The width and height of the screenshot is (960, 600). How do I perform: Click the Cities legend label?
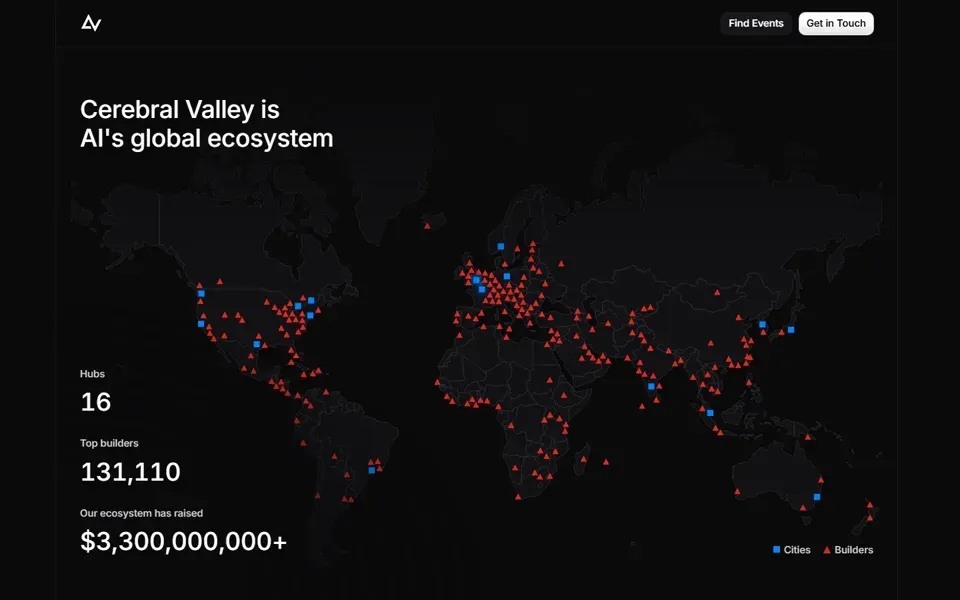pyautogui.click(x=797, y=550)
